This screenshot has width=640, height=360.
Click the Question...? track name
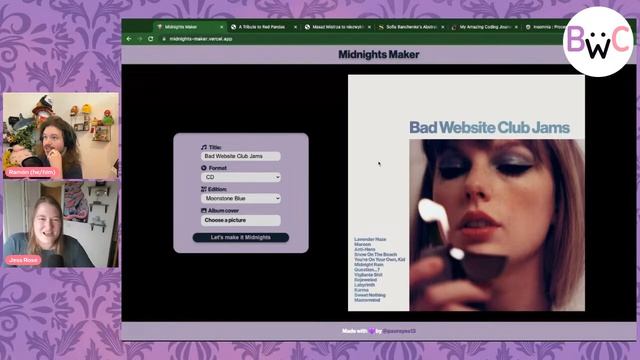(x=367, y=269)
